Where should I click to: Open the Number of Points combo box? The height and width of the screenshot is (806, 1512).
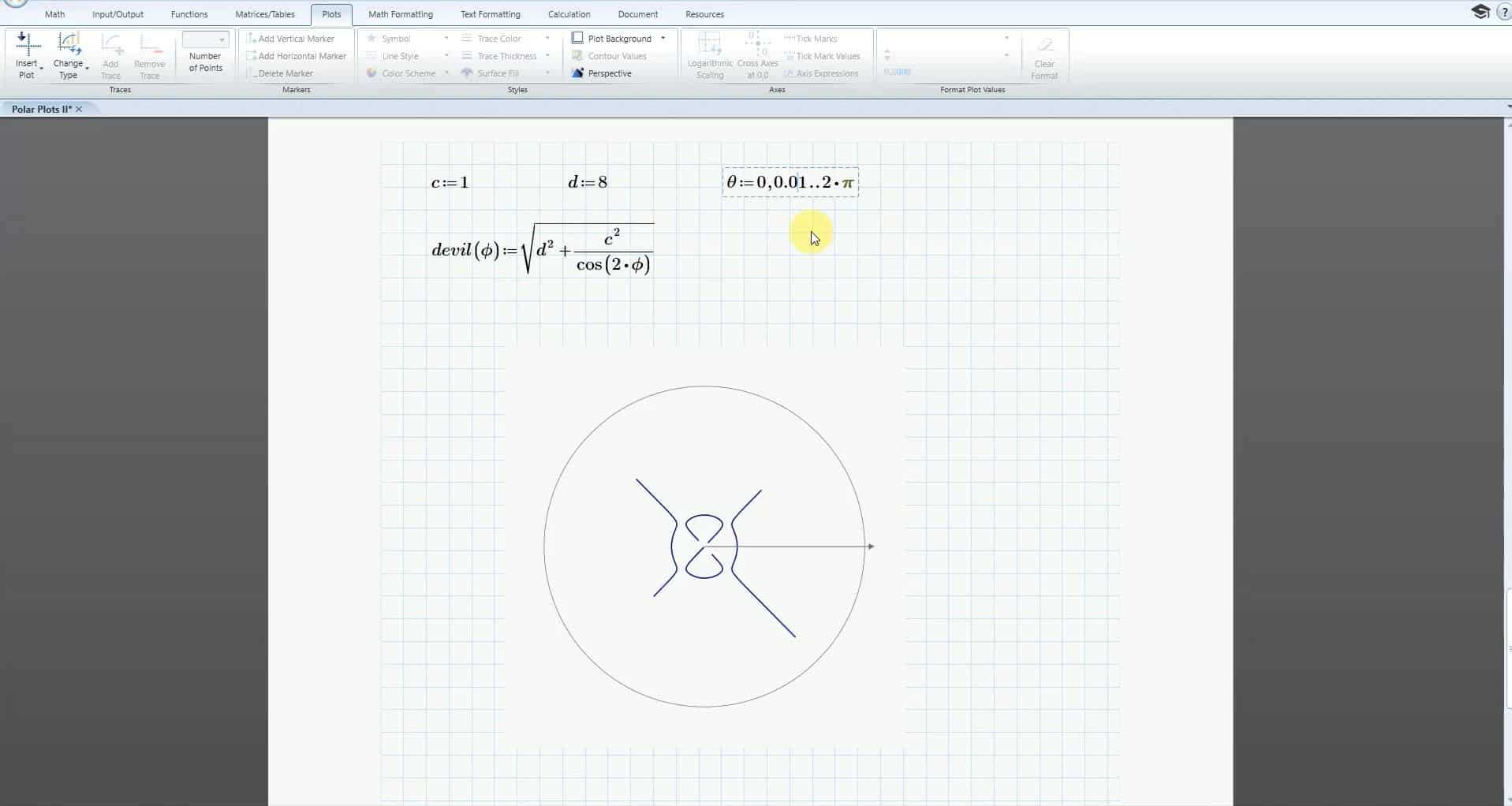coord(205,39)
